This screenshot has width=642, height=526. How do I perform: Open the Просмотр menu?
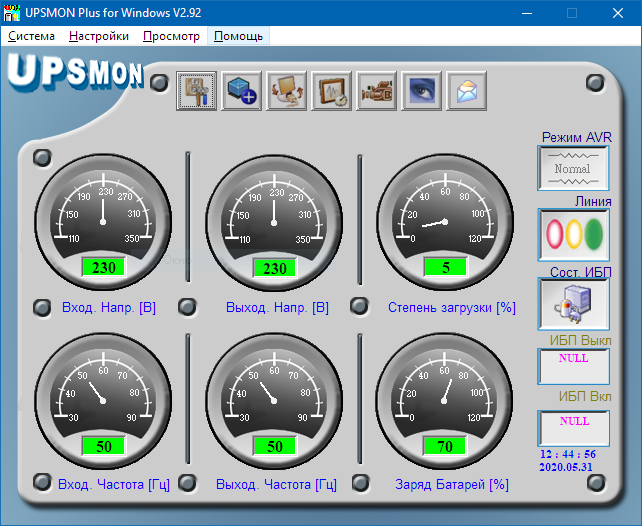pos(171,36)
